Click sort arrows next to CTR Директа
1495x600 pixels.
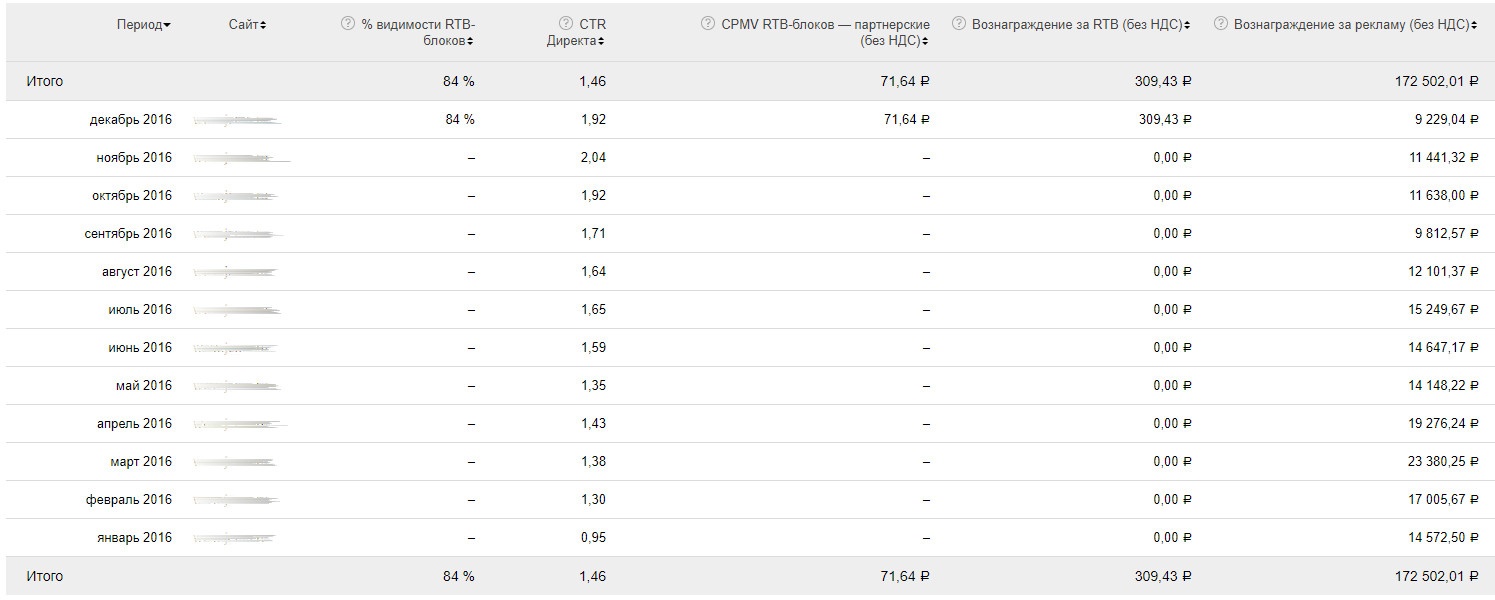[604, 42]
